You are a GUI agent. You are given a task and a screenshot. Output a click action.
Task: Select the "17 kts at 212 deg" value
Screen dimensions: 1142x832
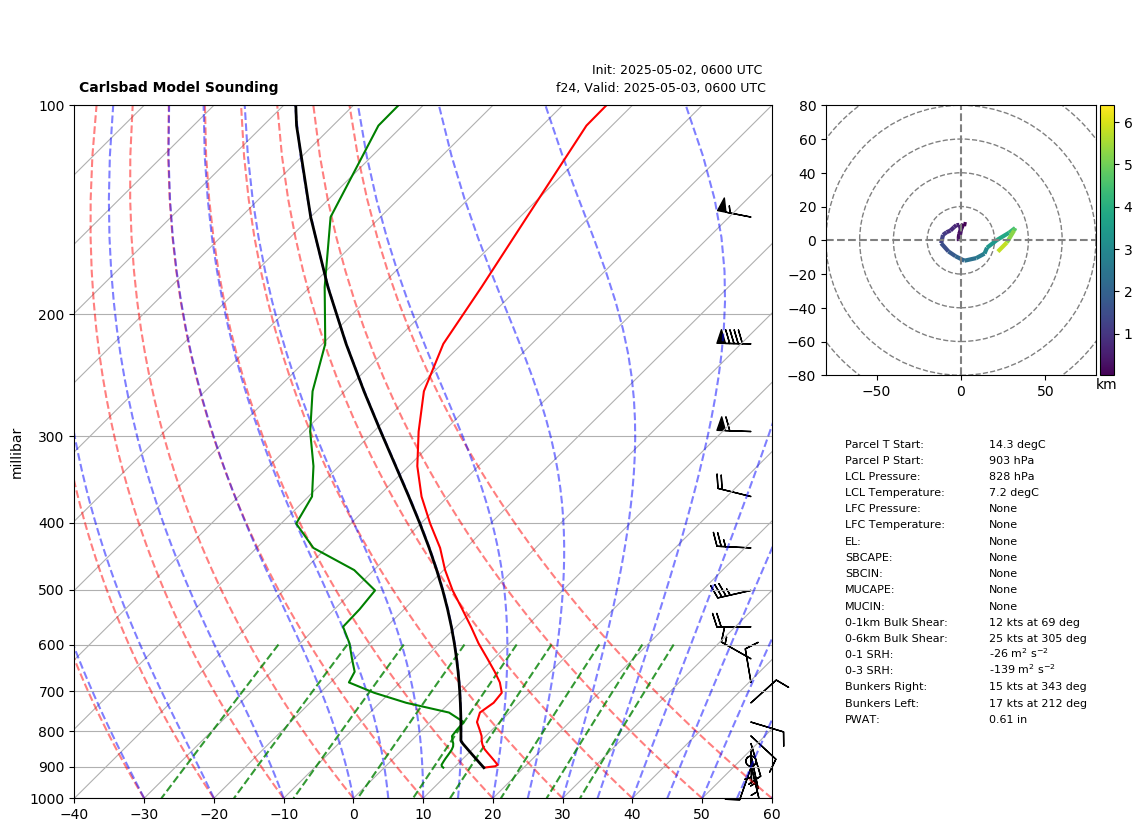pyautogui.click(x=1038, y=704)
